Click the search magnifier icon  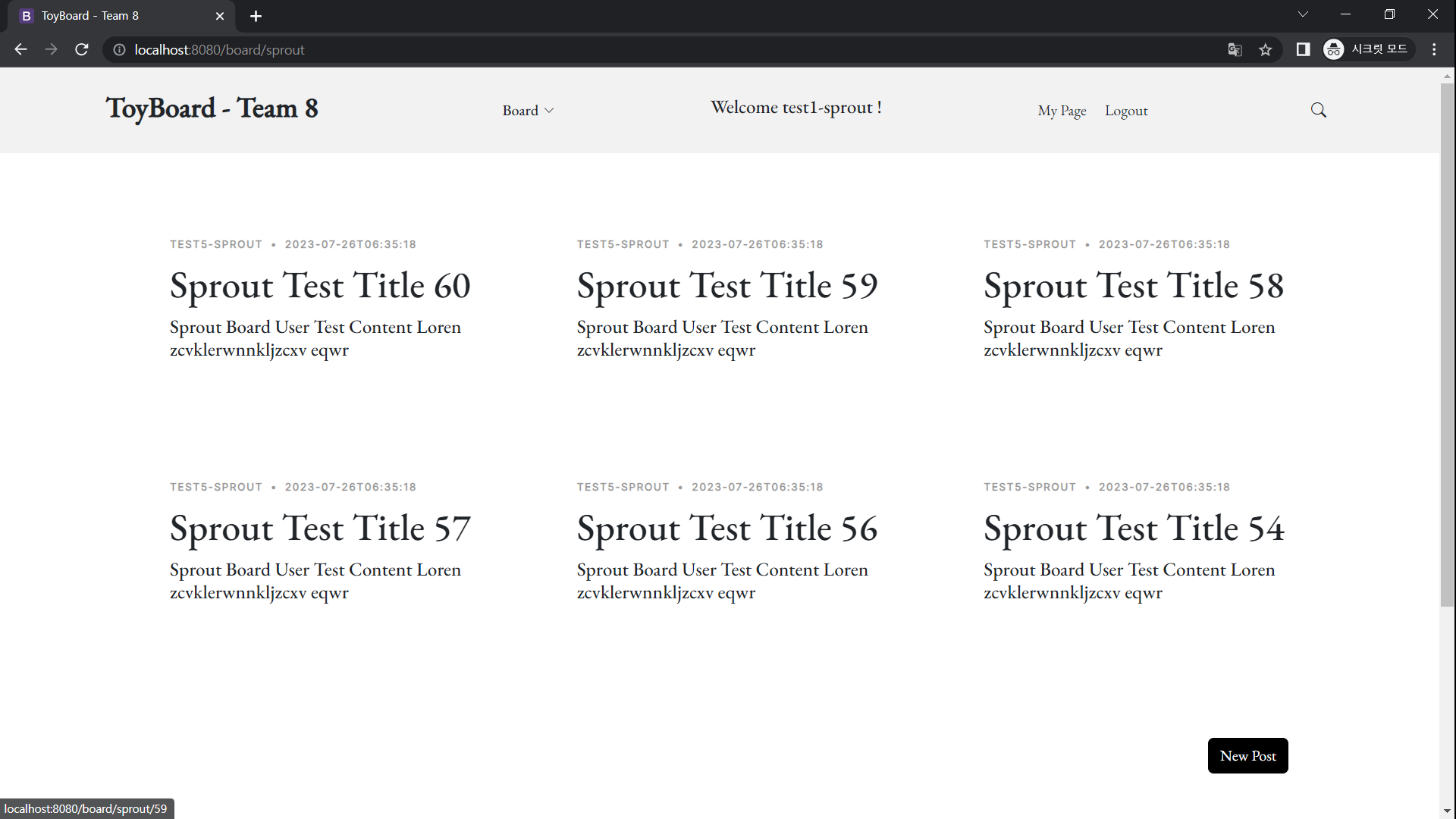click(1318, 110)
